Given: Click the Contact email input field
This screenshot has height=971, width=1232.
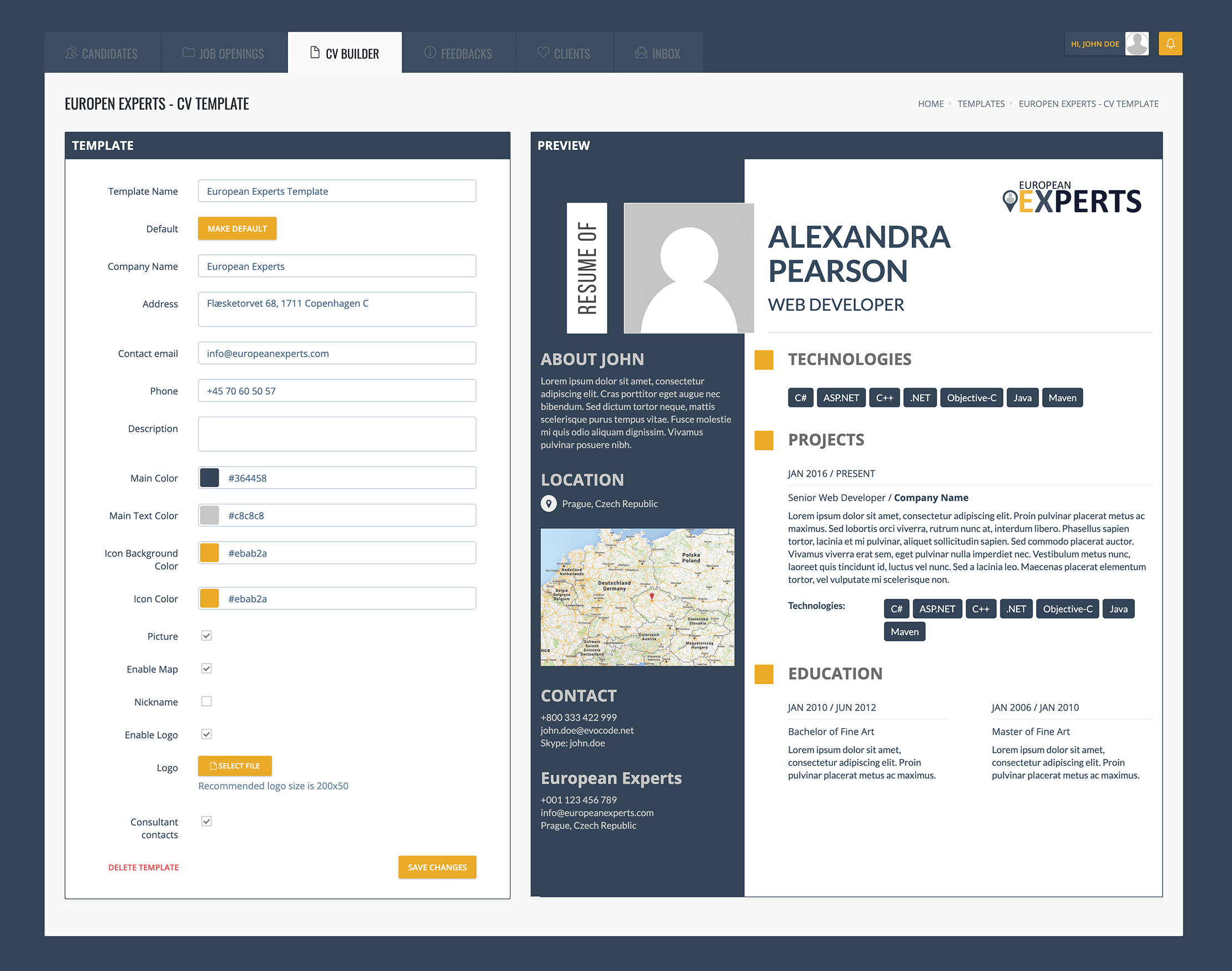Looking at the screenshot, I should tap(336, 353).
